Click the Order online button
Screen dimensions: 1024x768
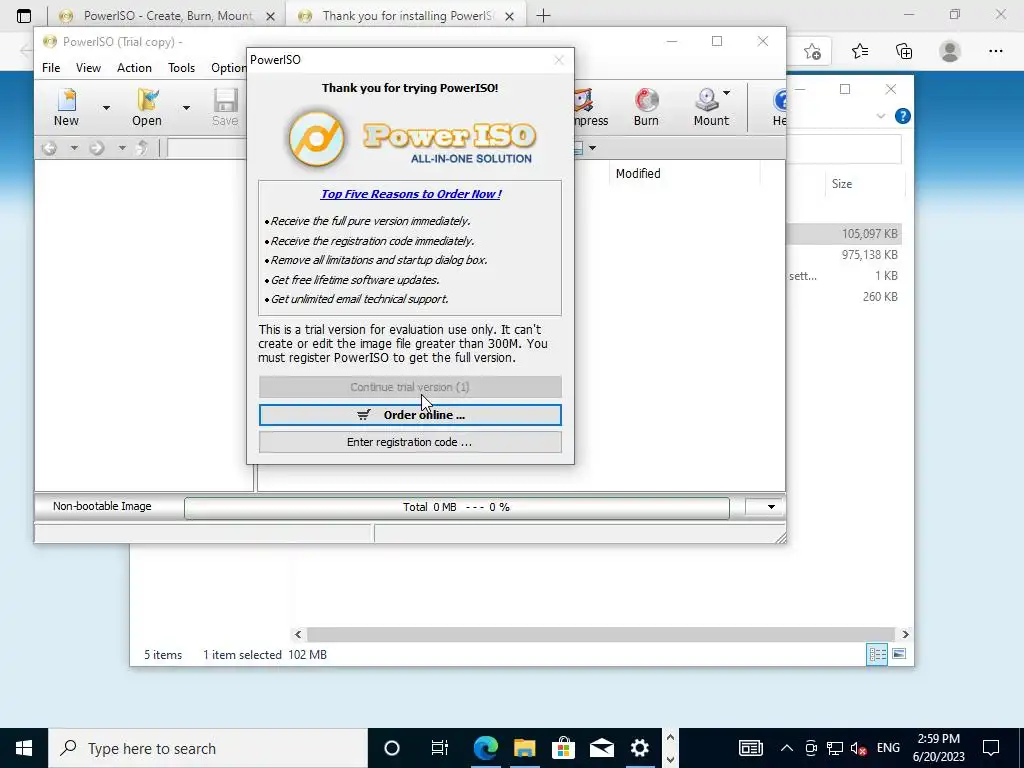pyautogui.click(x=410, y=415)
